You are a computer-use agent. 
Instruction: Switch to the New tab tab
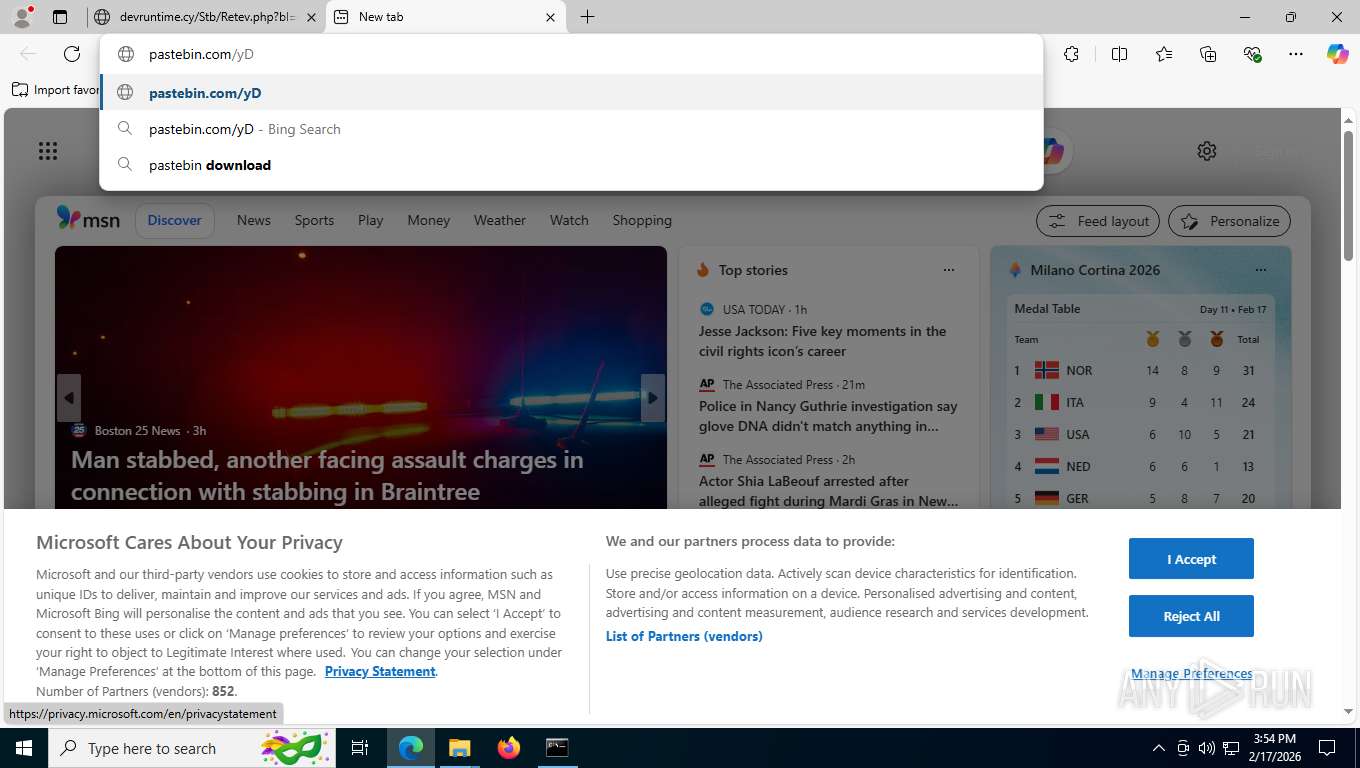445,17
